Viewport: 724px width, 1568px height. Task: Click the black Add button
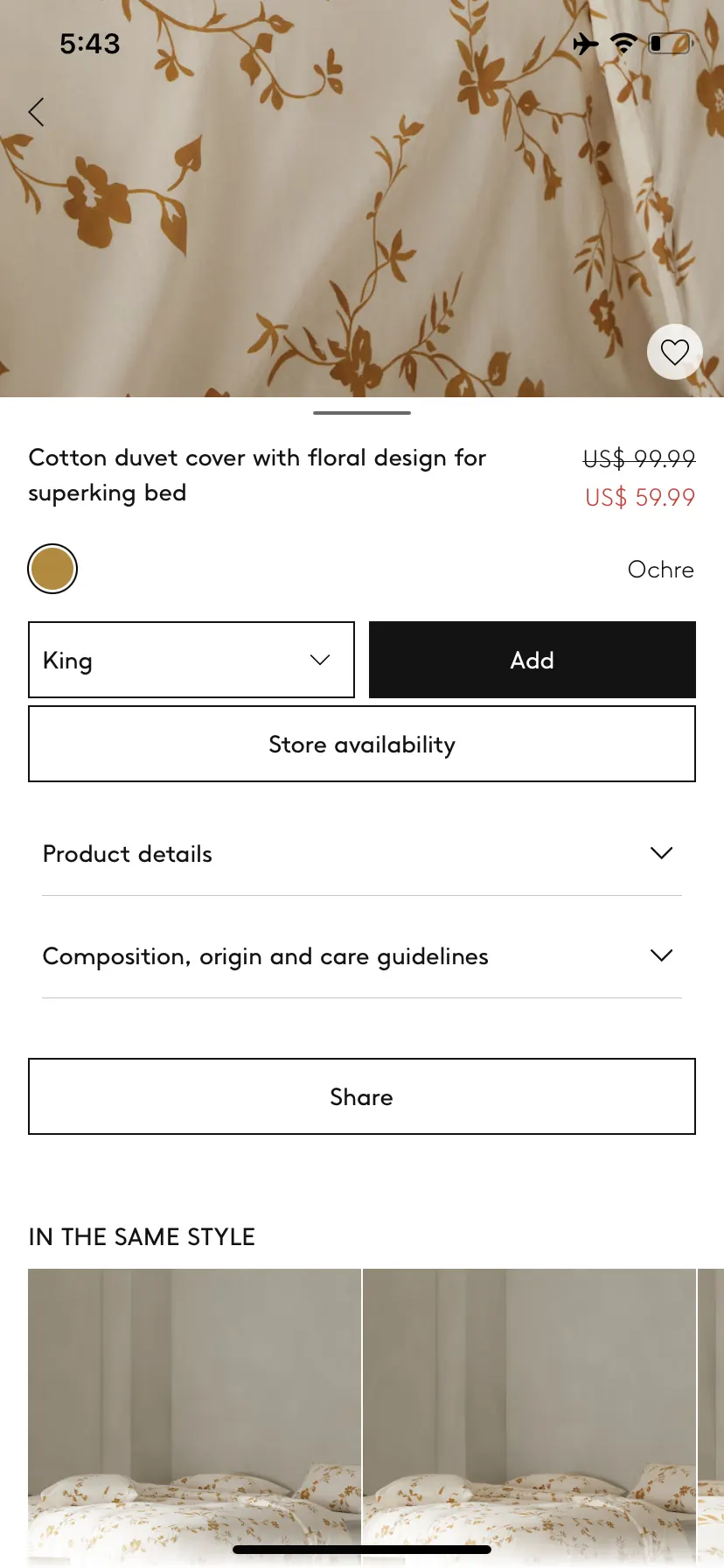click(x=533, y=660)
